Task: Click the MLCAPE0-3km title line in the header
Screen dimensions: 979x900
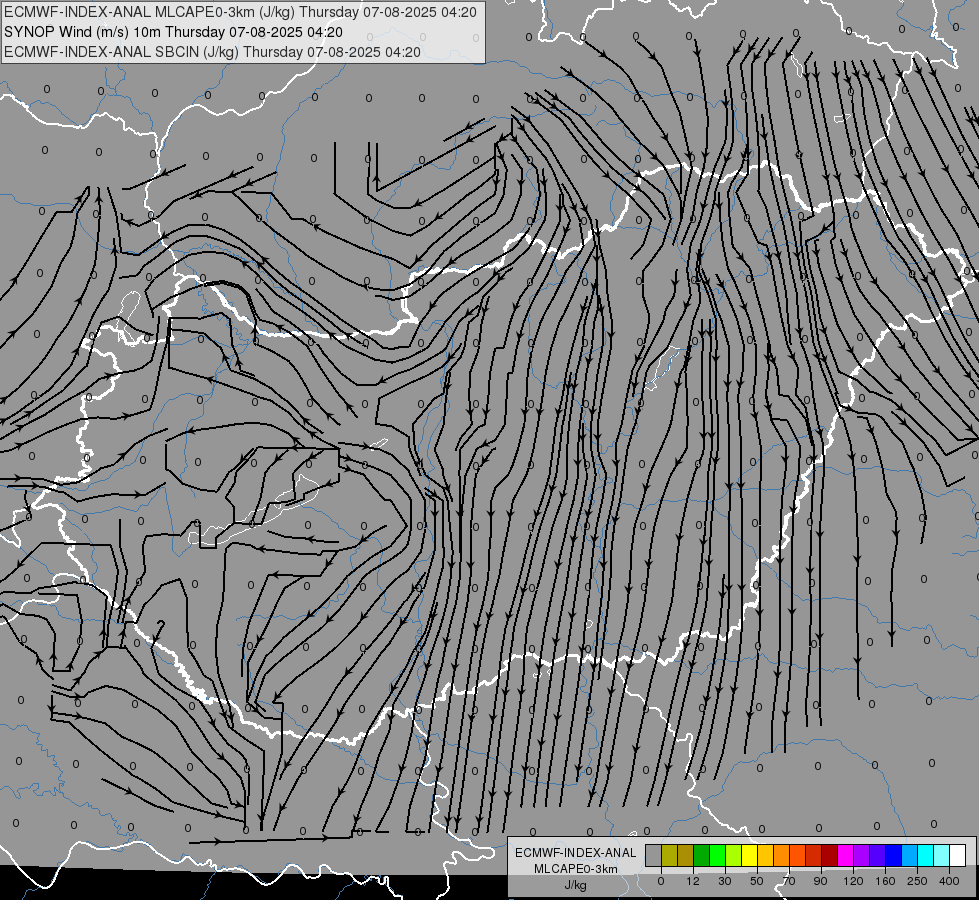Action: 240,12
